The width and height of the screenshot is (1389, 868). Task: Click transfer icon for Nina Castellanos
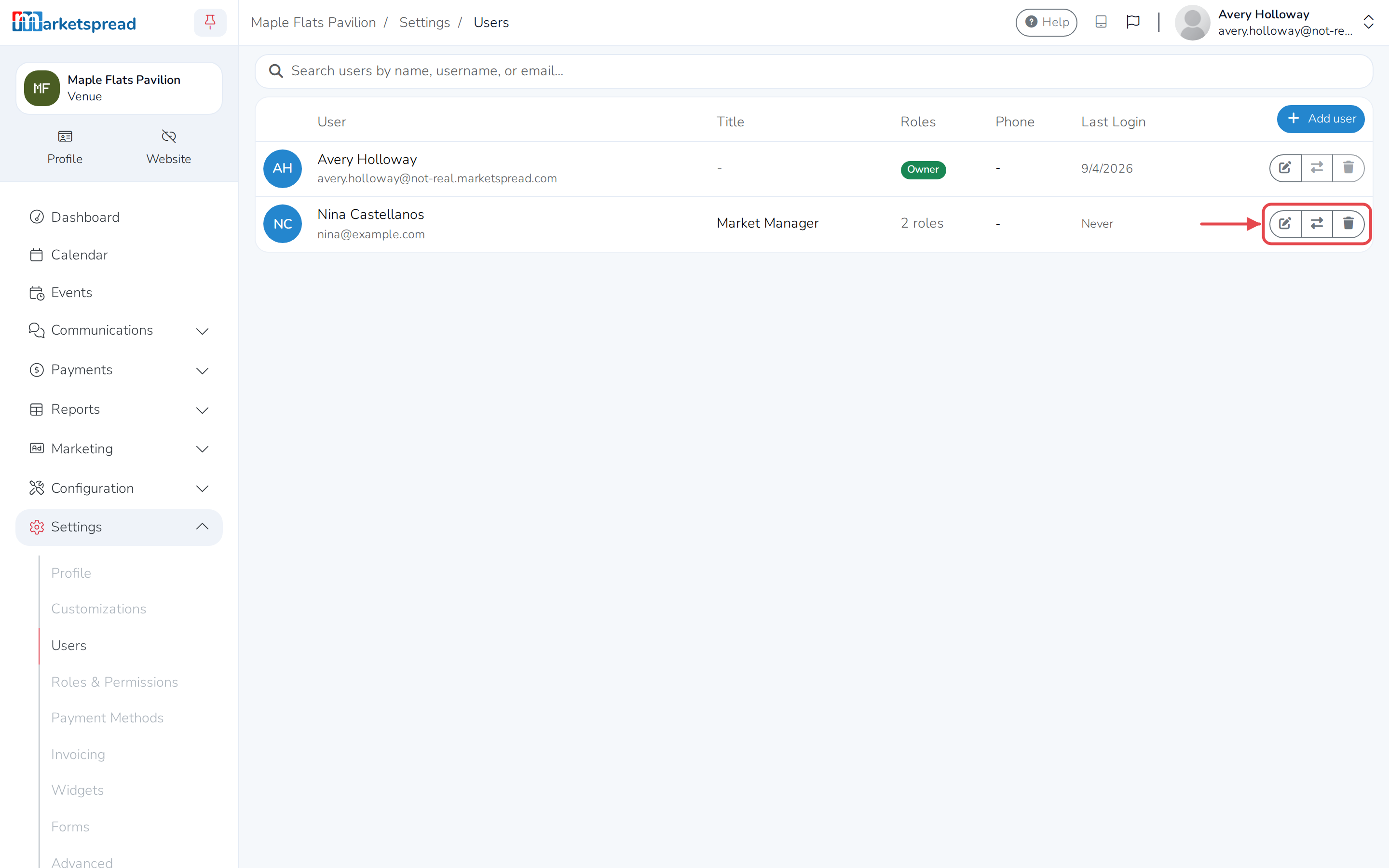pyautogui.click(x=1317, y=223)
